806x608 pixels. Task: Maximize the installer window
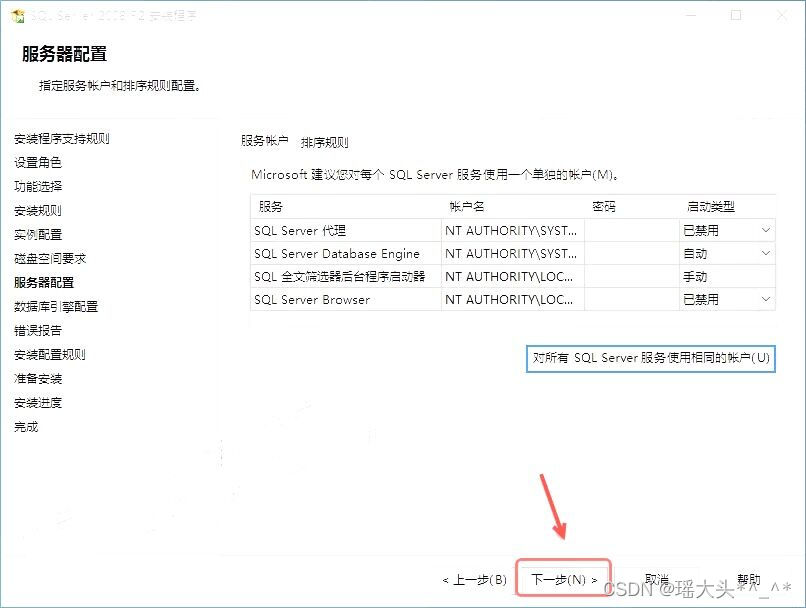coord(736,15)
